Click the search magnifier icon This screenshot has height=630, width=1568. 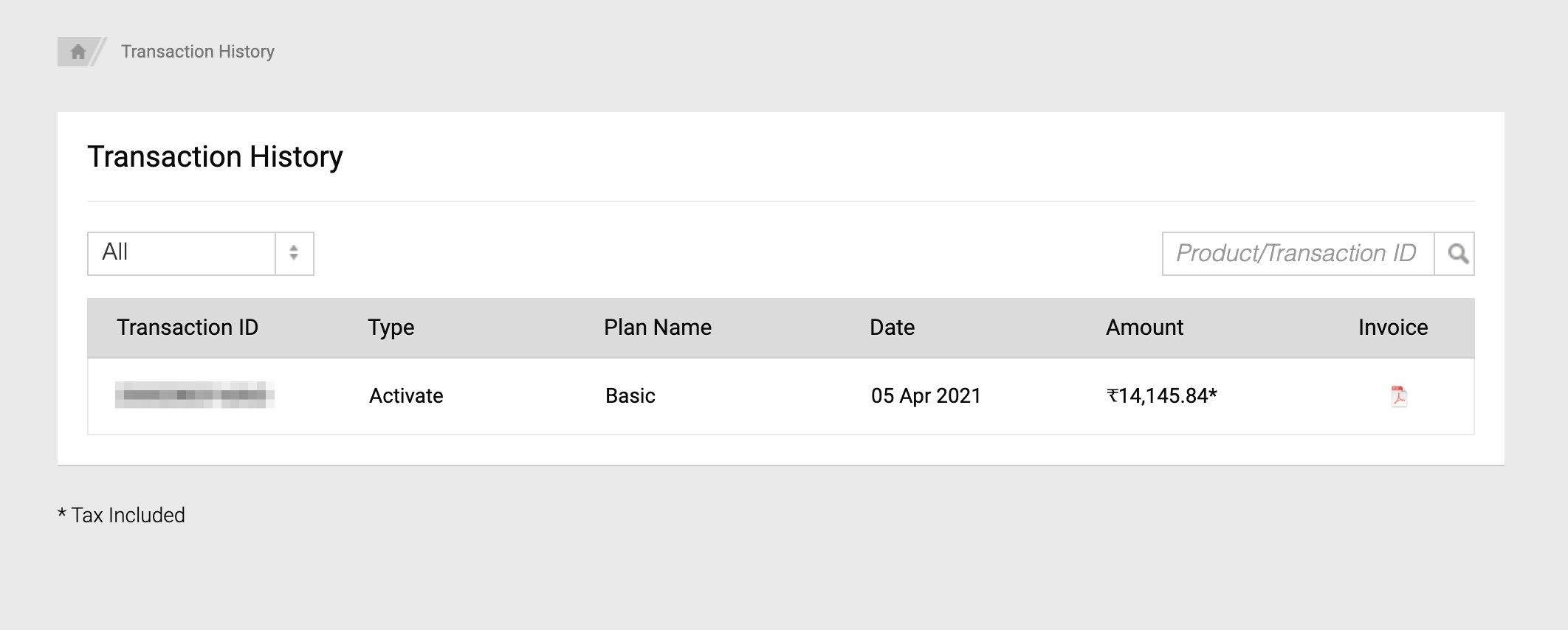click(1457, 254)
